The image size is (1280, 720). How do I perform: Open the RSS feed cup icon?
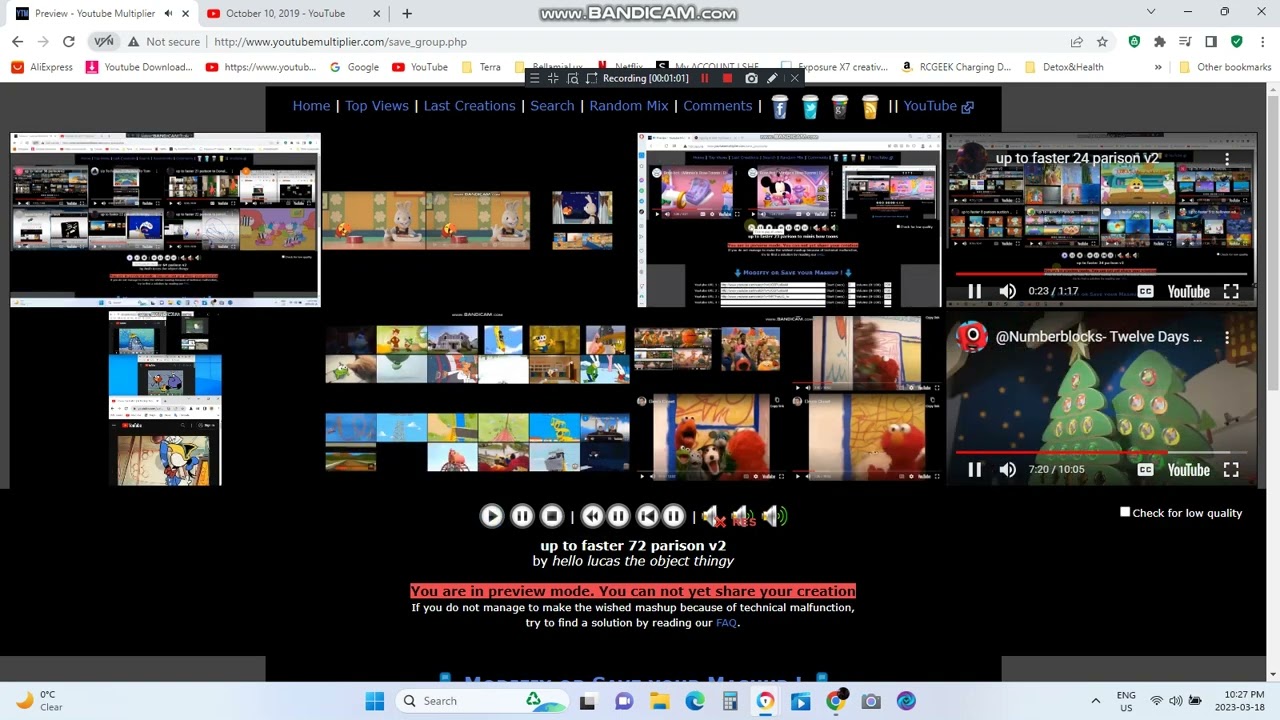coord(870,106)
